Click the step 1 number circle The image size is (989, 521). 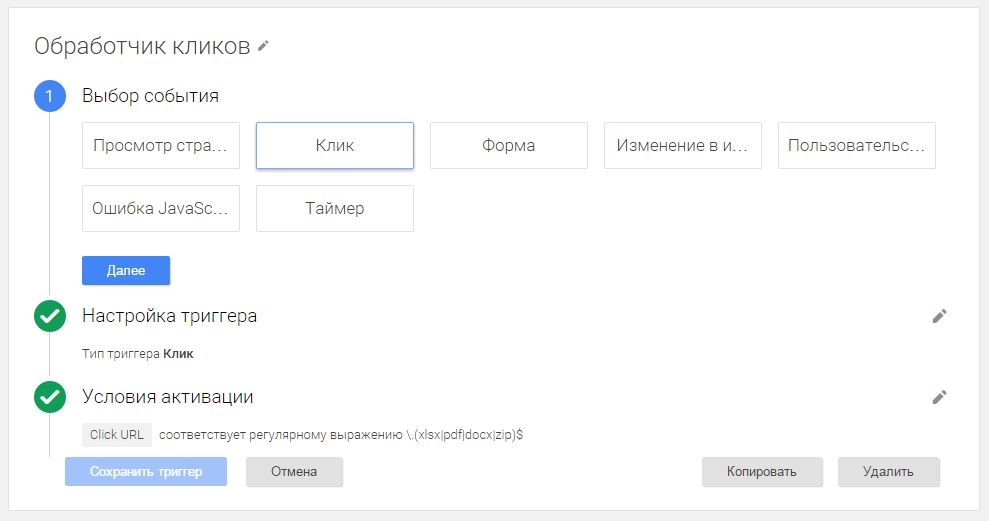click(49, 97)
